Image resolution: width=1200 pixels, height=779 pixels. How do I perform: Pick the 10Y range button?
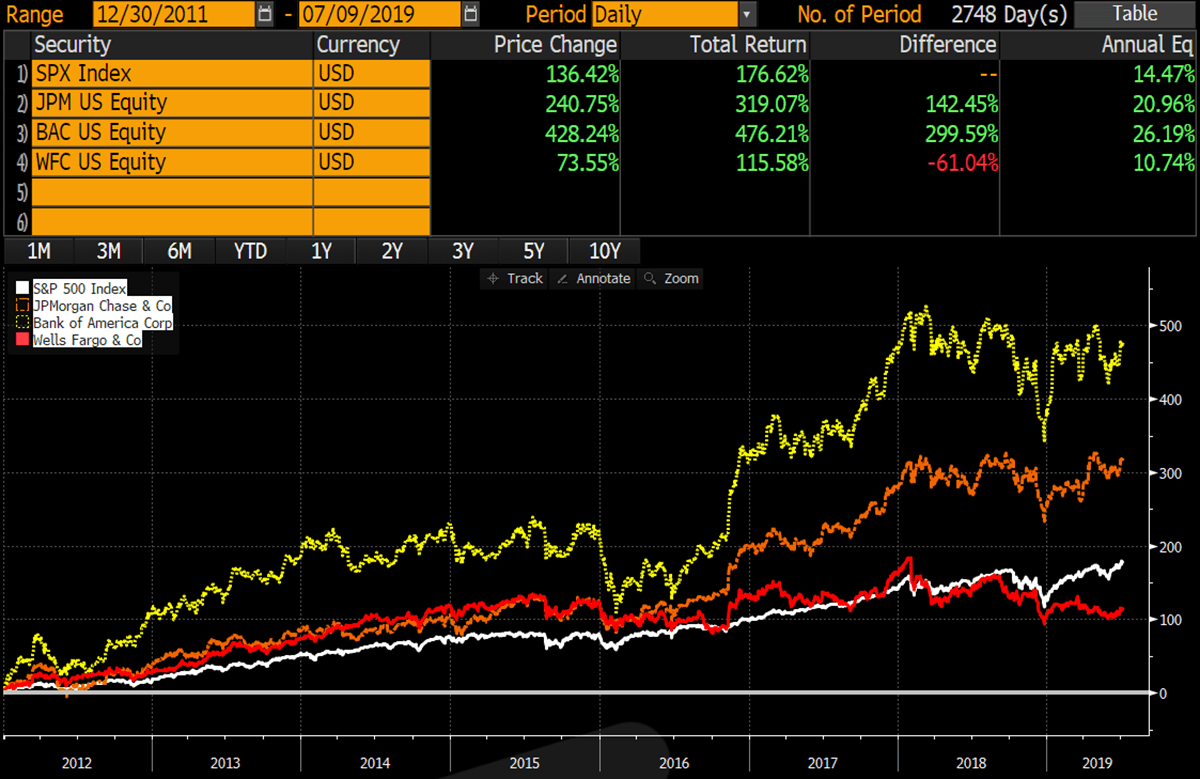click(604, 251)
